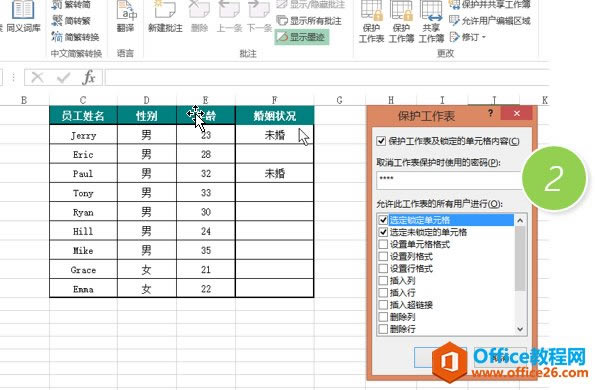
Task: Select column D header
Action: [146, 100]
